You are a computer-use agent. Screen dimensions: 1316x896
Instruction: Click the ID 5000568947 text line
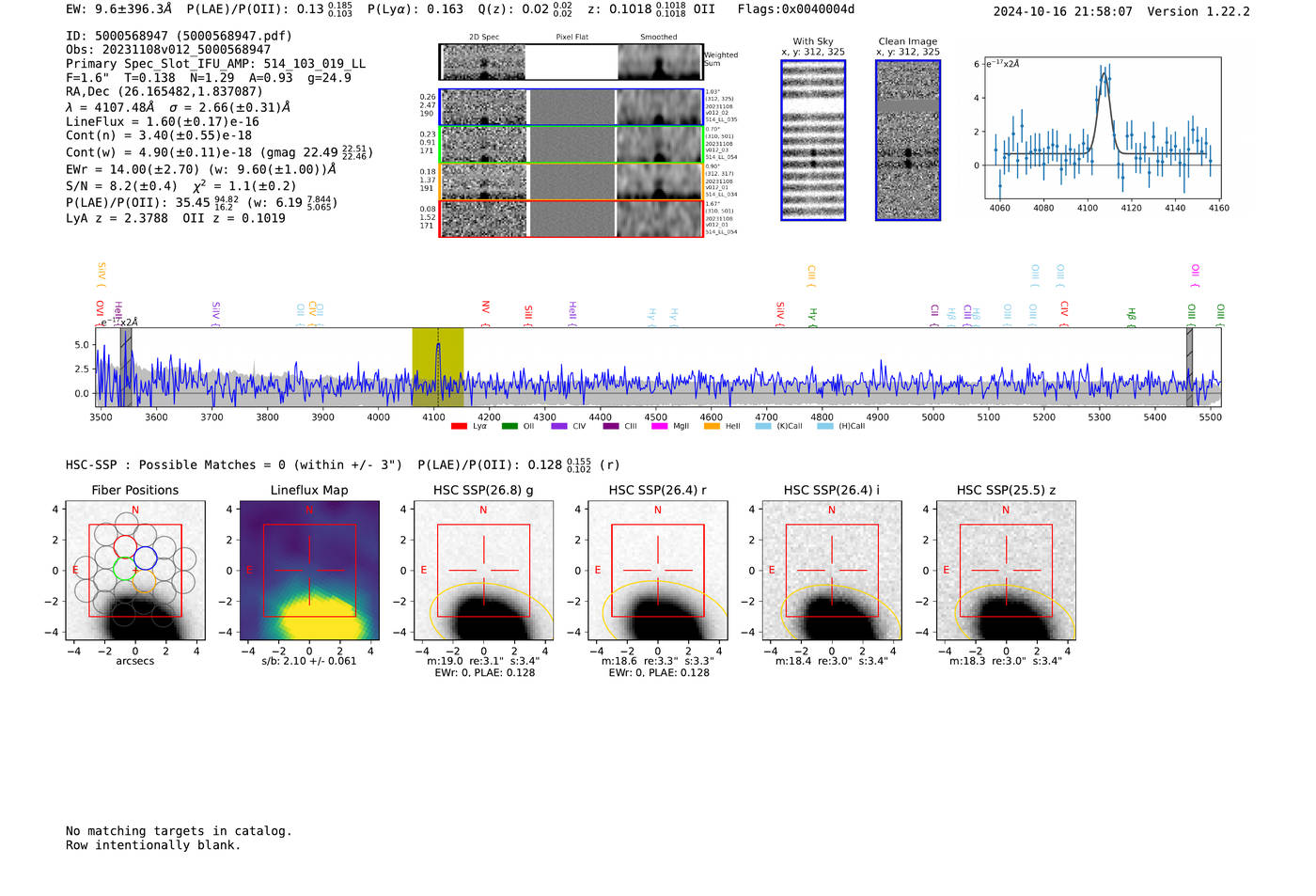click(179, 36)
